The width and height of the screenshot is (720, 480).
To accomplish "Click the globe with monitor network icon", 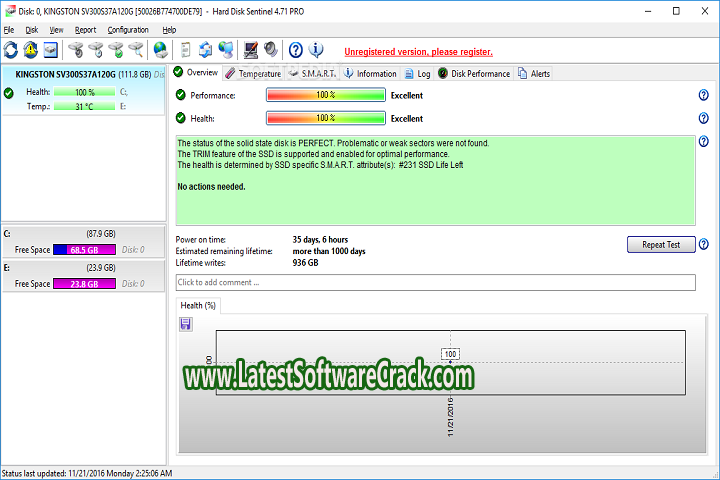I will [x=225, y=50].
